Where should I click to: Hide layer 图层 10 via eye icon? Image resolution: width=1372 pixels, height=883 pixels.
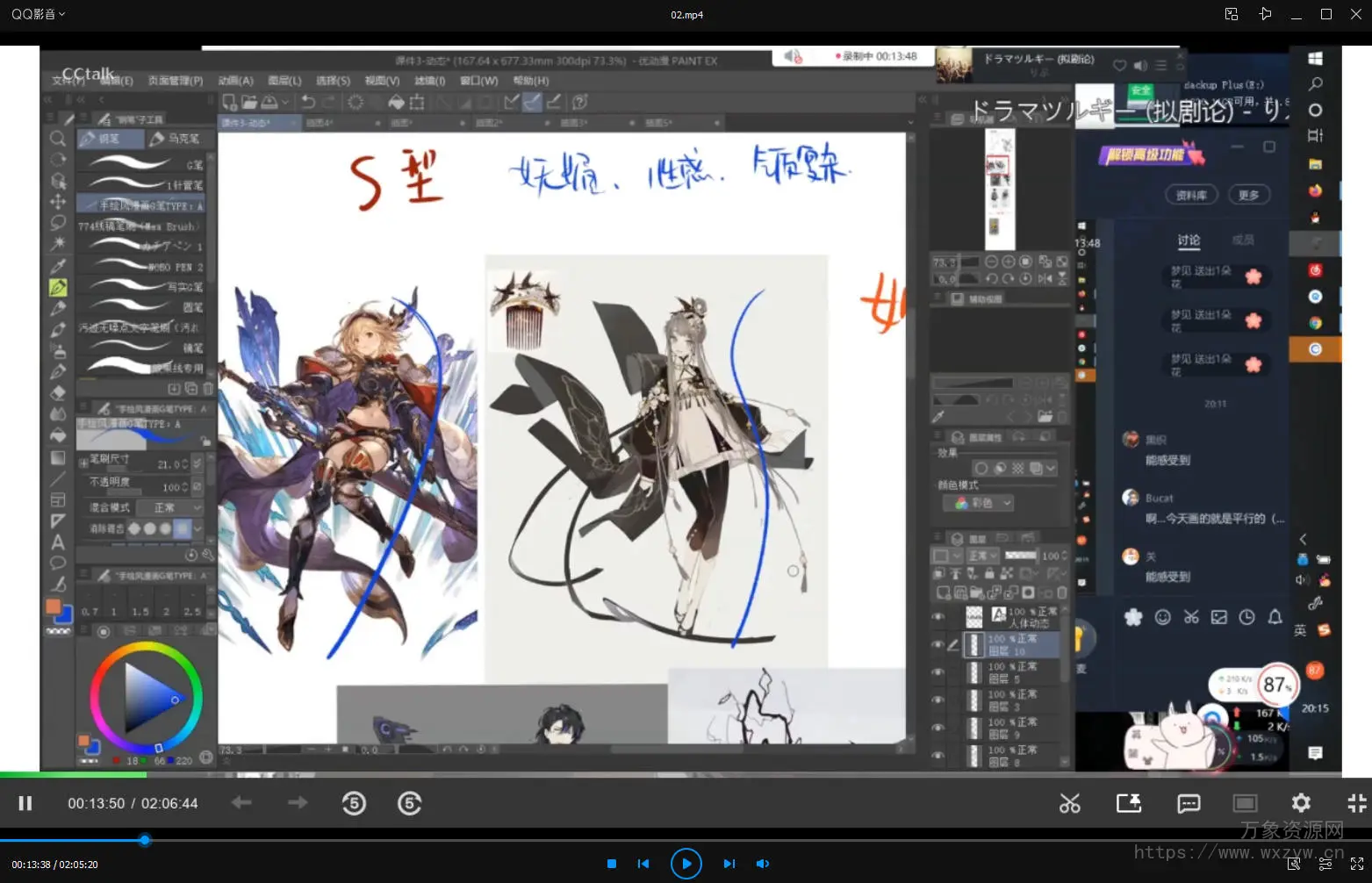click(937, 645)
